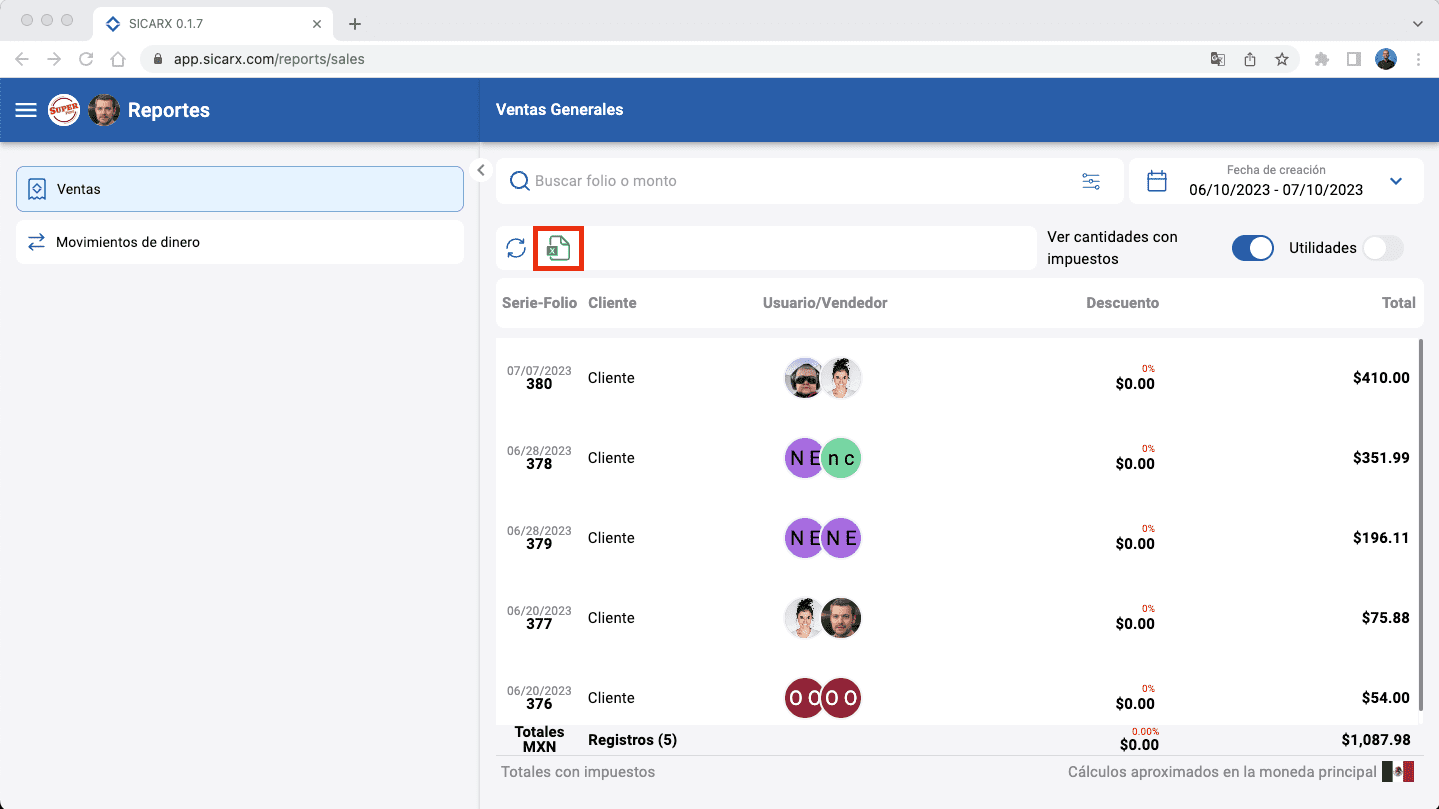Open a new browser tab

pos(355,24)
